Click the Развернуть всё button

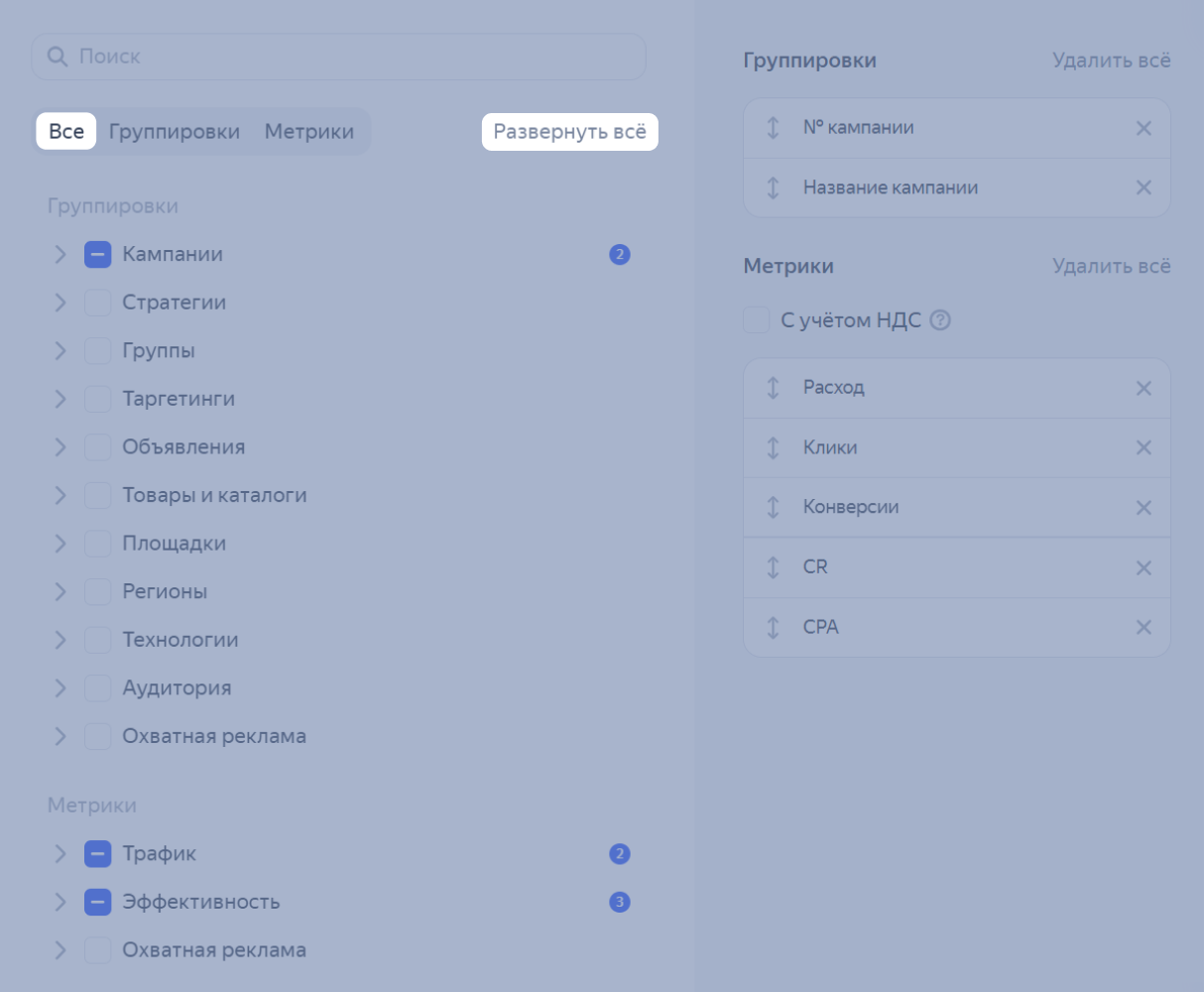click(569, 132)
